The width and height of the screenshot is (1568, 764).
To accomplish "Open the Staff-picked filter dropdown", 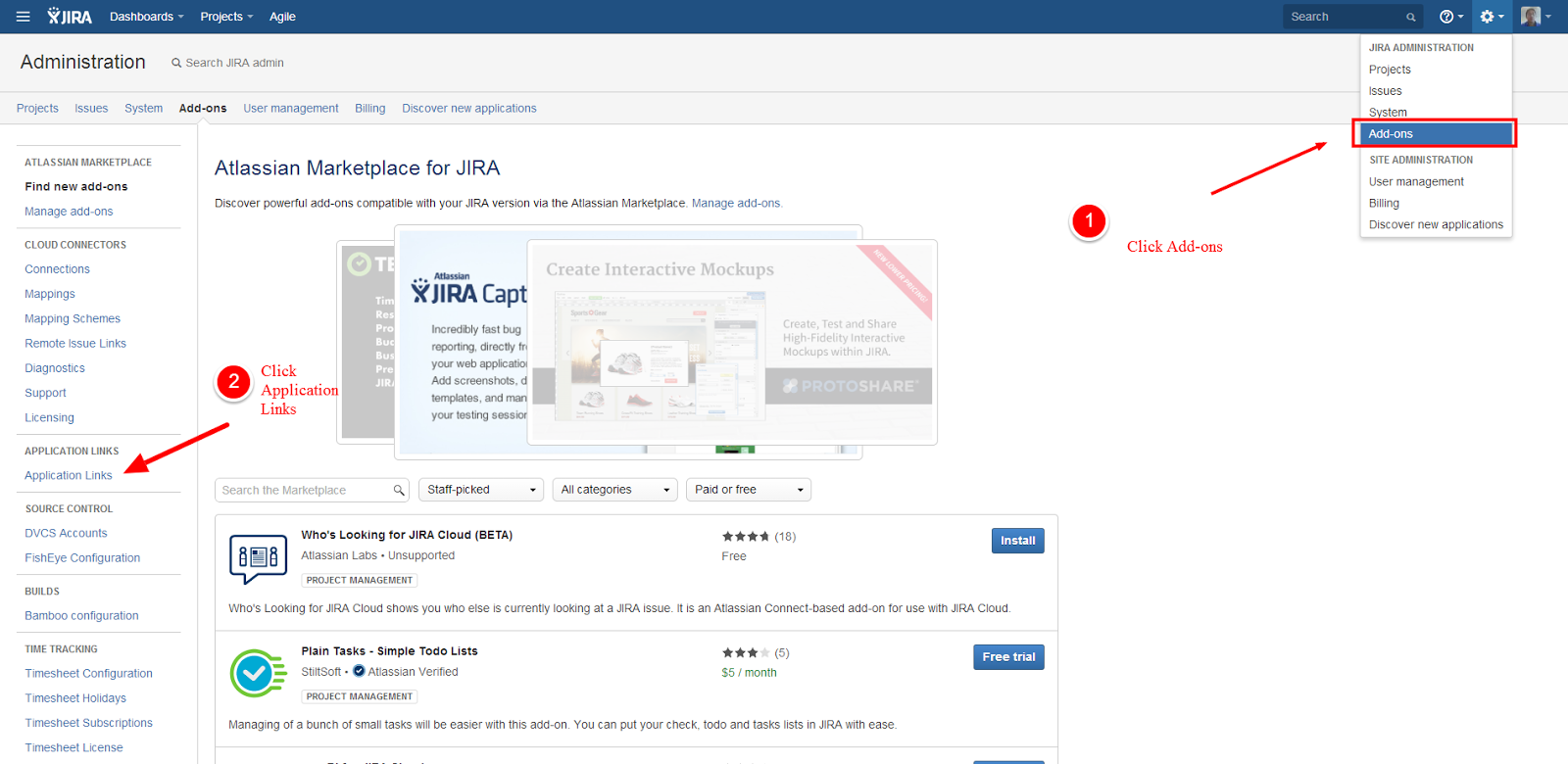I will [481, 490].
